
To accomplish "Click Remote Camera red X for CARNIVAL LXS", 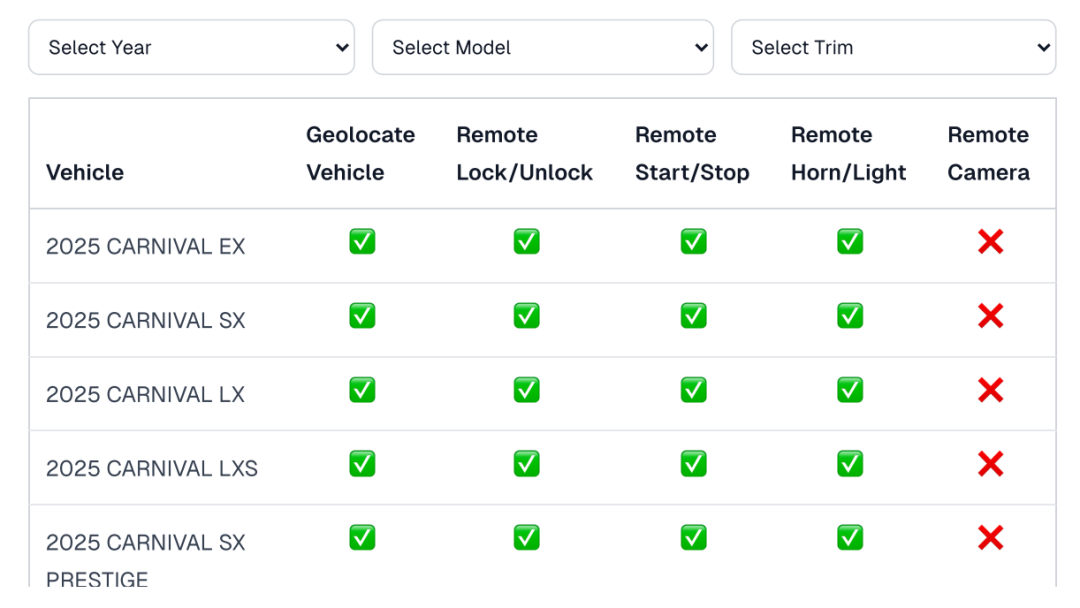I will click(x=990, y=464).
